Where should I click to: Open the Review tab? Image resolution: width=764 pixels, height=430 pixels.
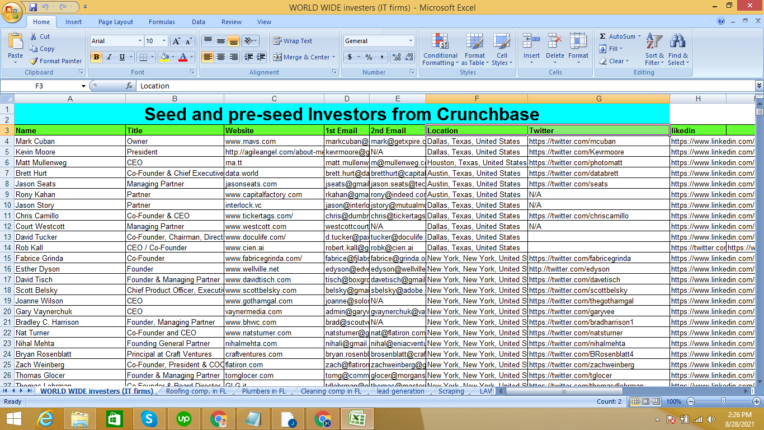[x=231, y=22]
